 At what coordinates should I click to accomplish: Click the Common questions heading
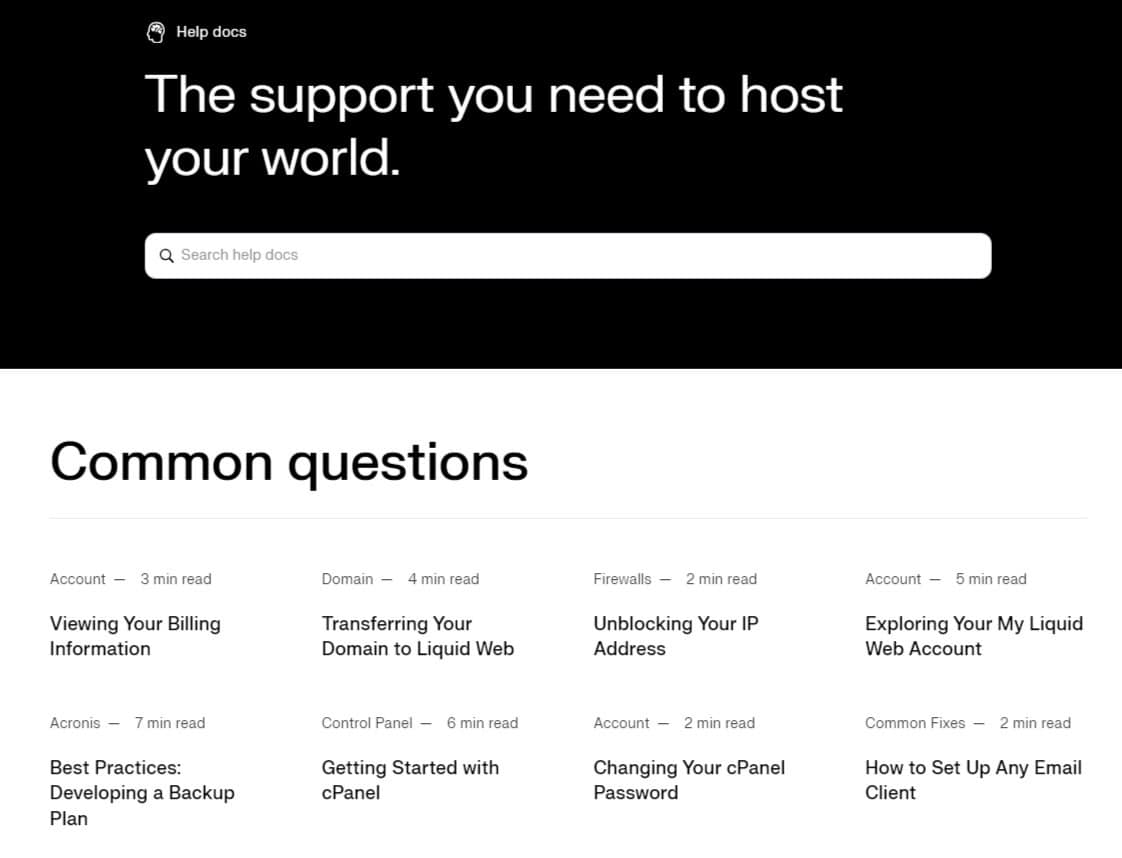tap(289, 462)
